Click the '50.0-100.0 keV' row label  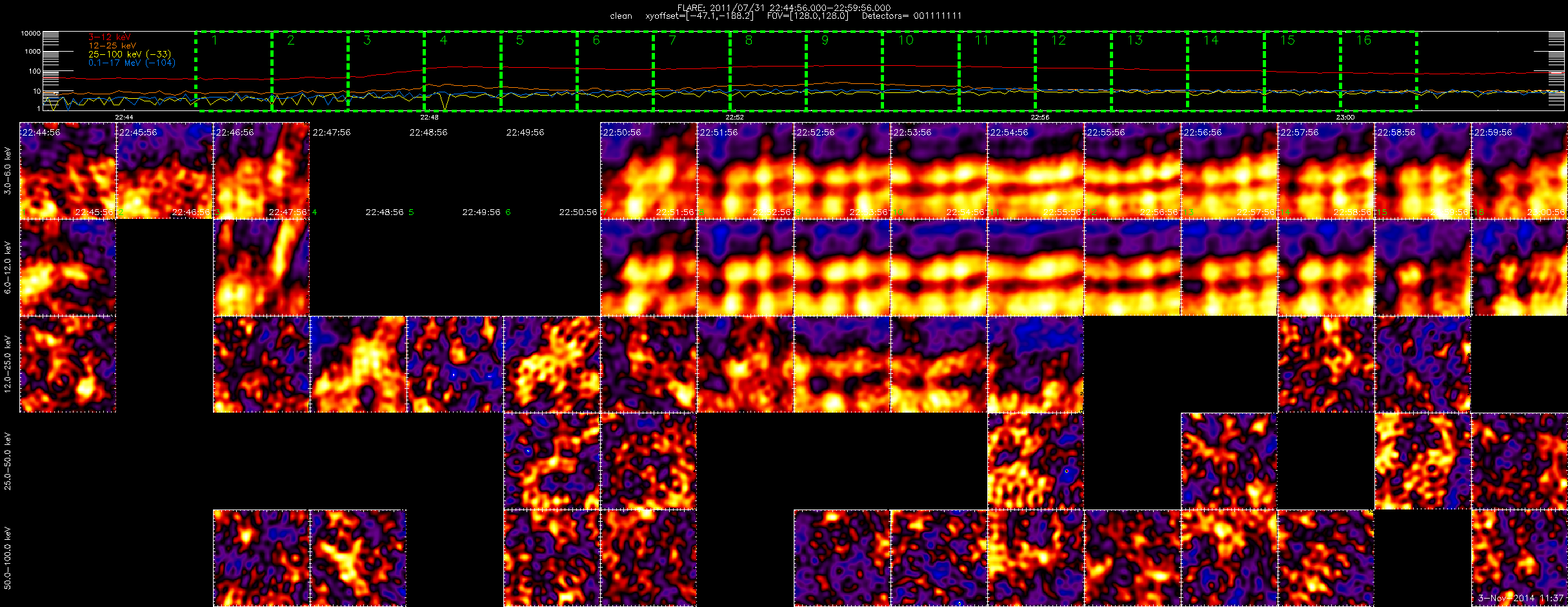point(8,558)
